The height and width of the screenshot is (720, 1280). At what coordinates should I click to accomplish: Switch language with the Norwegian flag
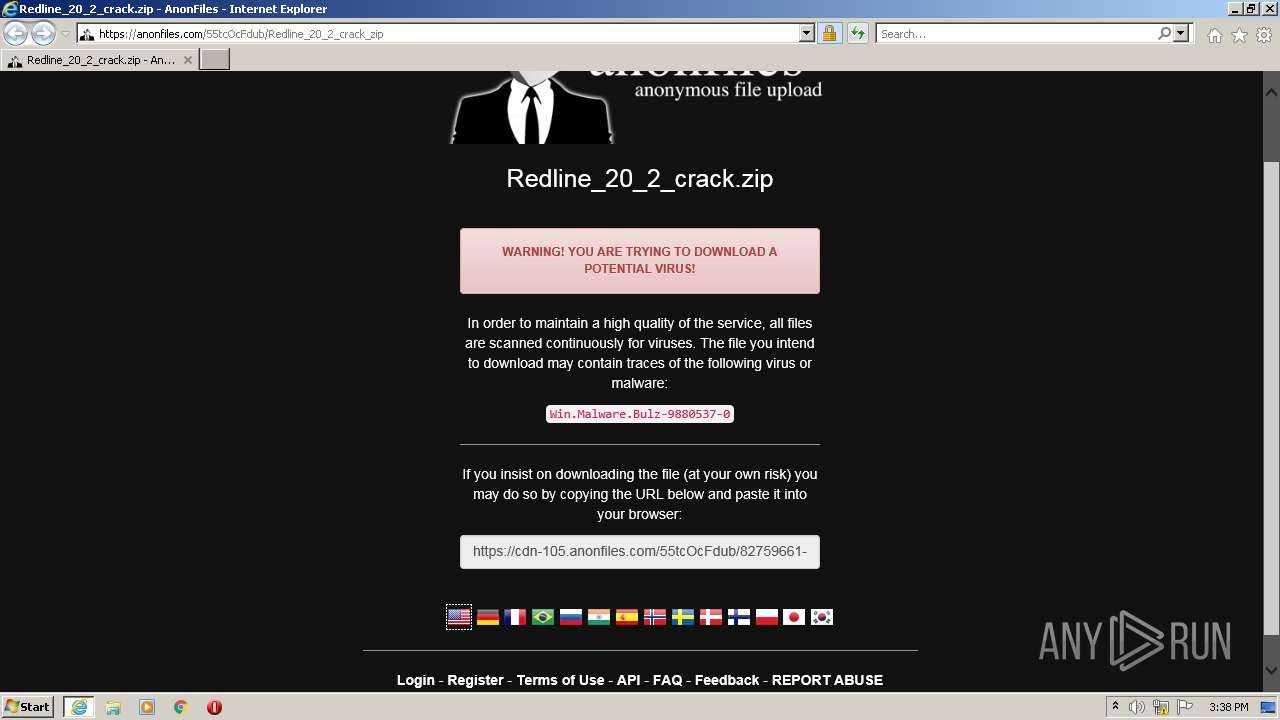pyautogui.click(x=655, y=617)
